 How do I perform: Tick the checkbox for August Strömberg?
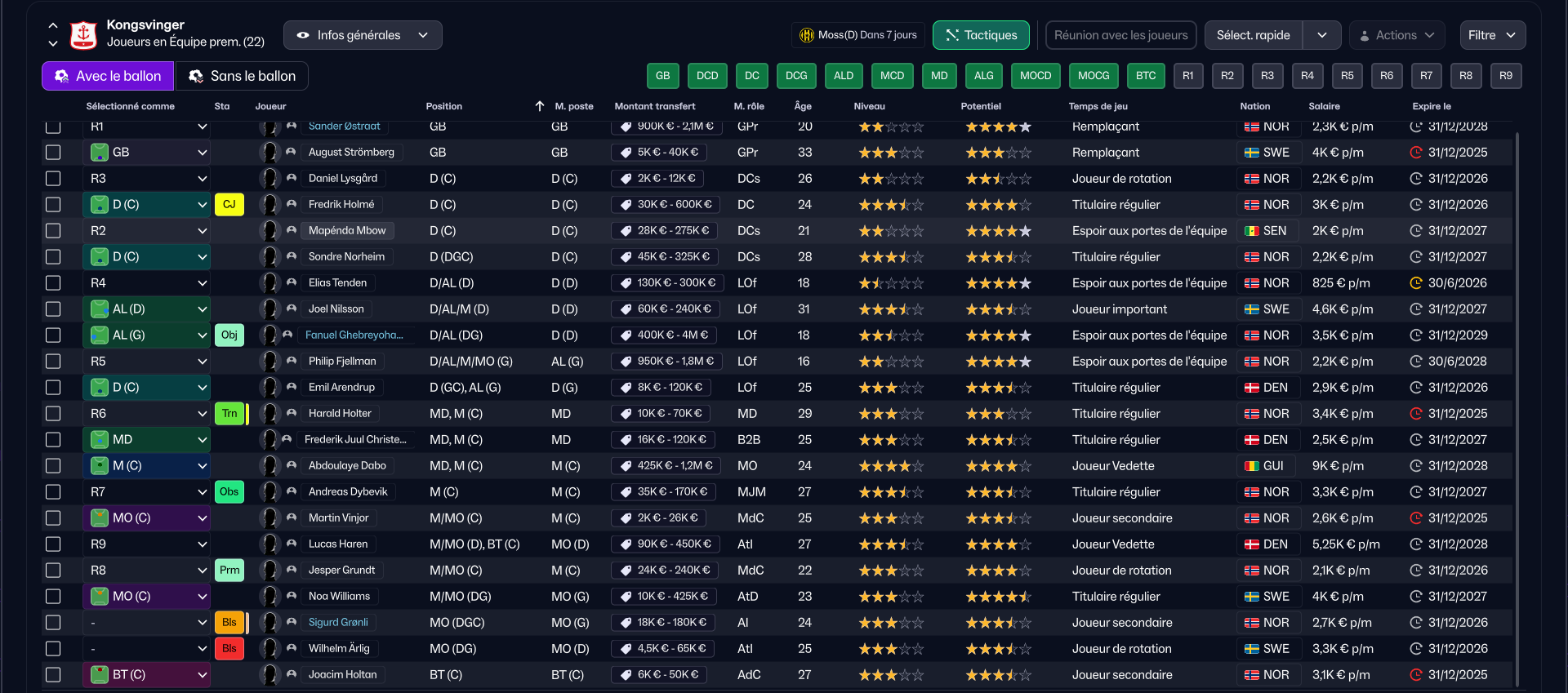click(x=54, y=153)
